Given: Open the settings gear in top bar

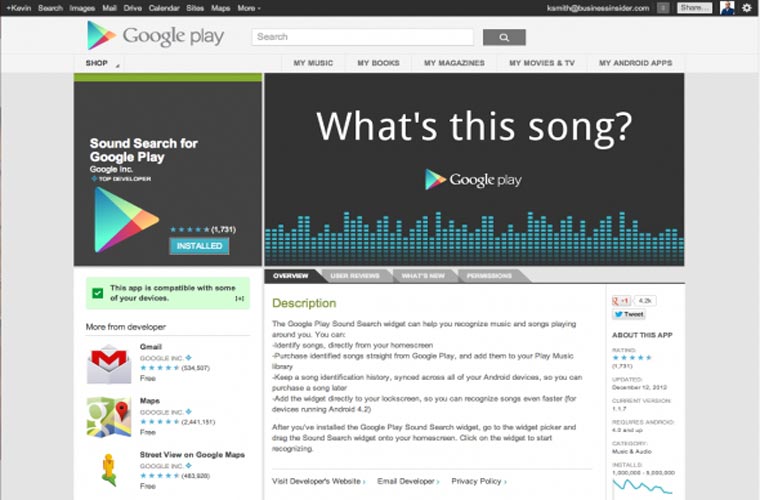Looking at the screenshot, I should click(x=746, y=8).
